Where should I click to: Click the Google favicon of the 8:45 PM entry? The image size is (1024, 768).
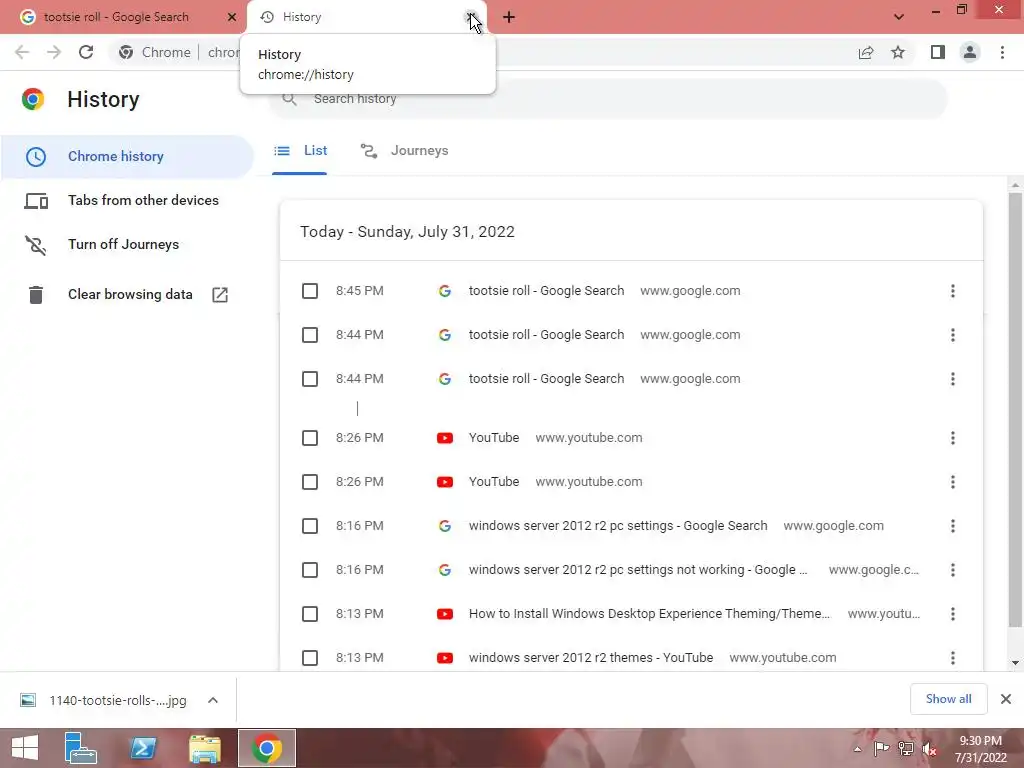pyautogui.click(x=445, y=291)
